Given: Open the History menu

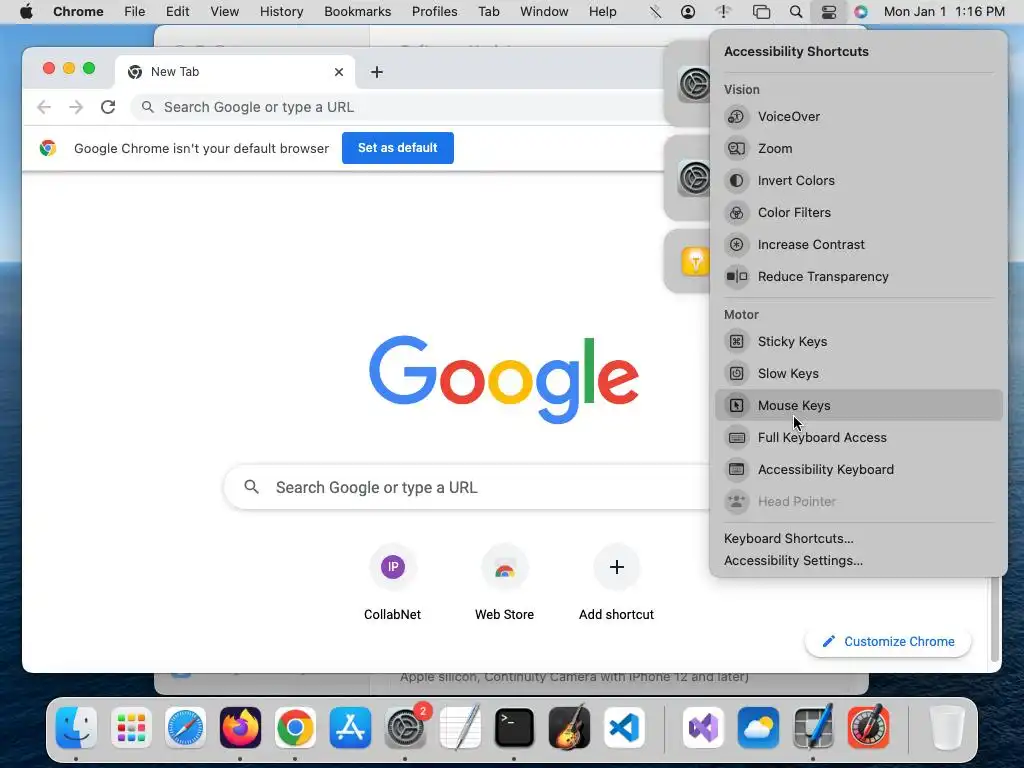Looking at the screenshot, I should click(281, 12).
